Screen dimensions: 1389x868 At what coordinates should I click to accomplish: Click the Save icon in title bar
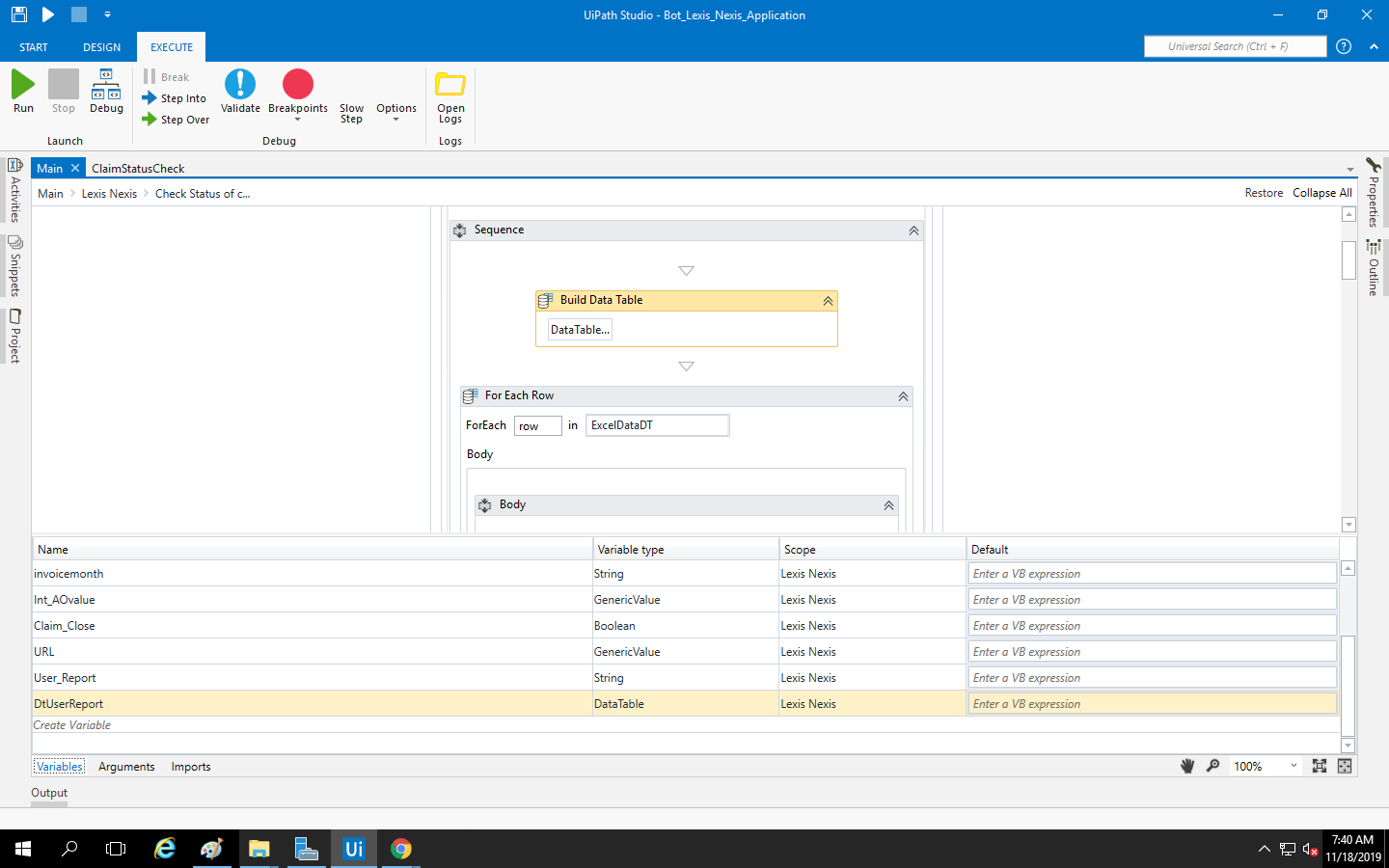(18, 14)
